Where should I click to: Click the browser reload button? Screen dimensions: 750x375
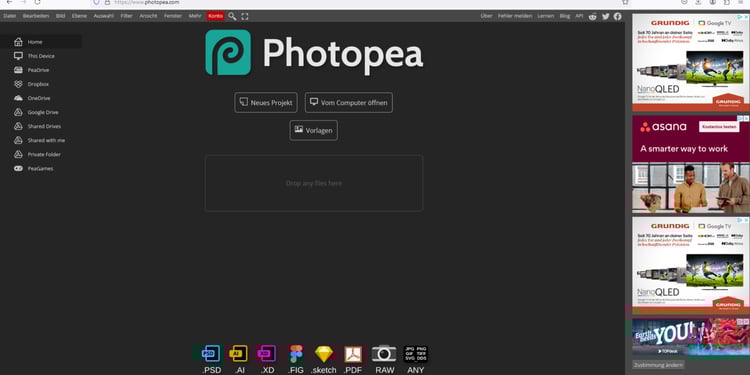37,2
